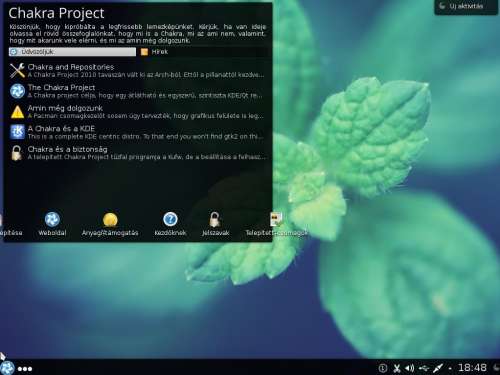Click the clock-shaped tray icon left of scissors
The height and width of the screenshot is (375, 500).
[383, 368]
